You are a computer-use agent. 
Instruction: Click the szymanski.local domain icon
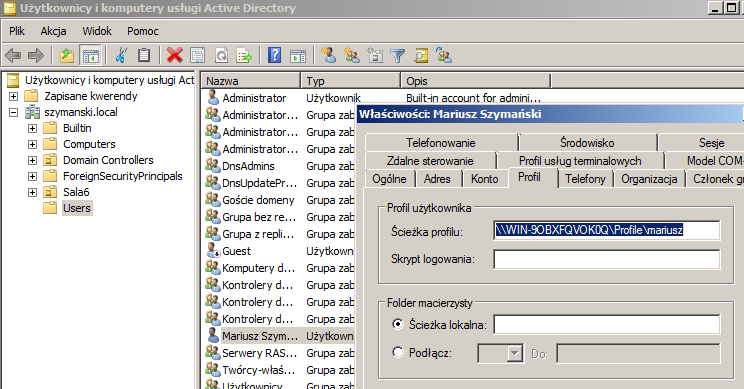point(32,112)
